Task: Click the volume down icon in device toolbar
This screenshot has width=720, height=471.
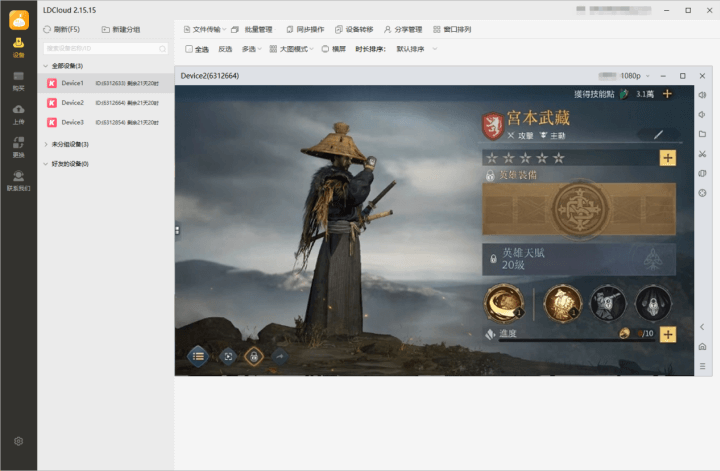Action: (702, 115)
